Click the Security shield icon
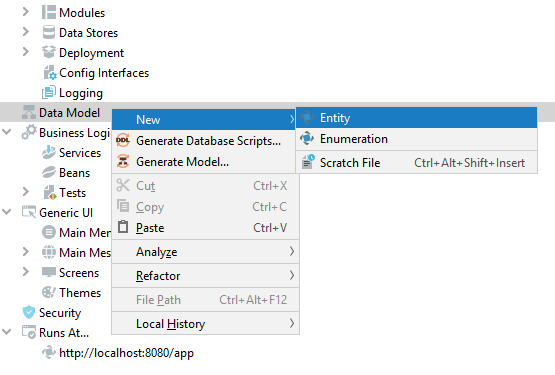Viewport: 555px width, 375px height. [x=29, y=312]
